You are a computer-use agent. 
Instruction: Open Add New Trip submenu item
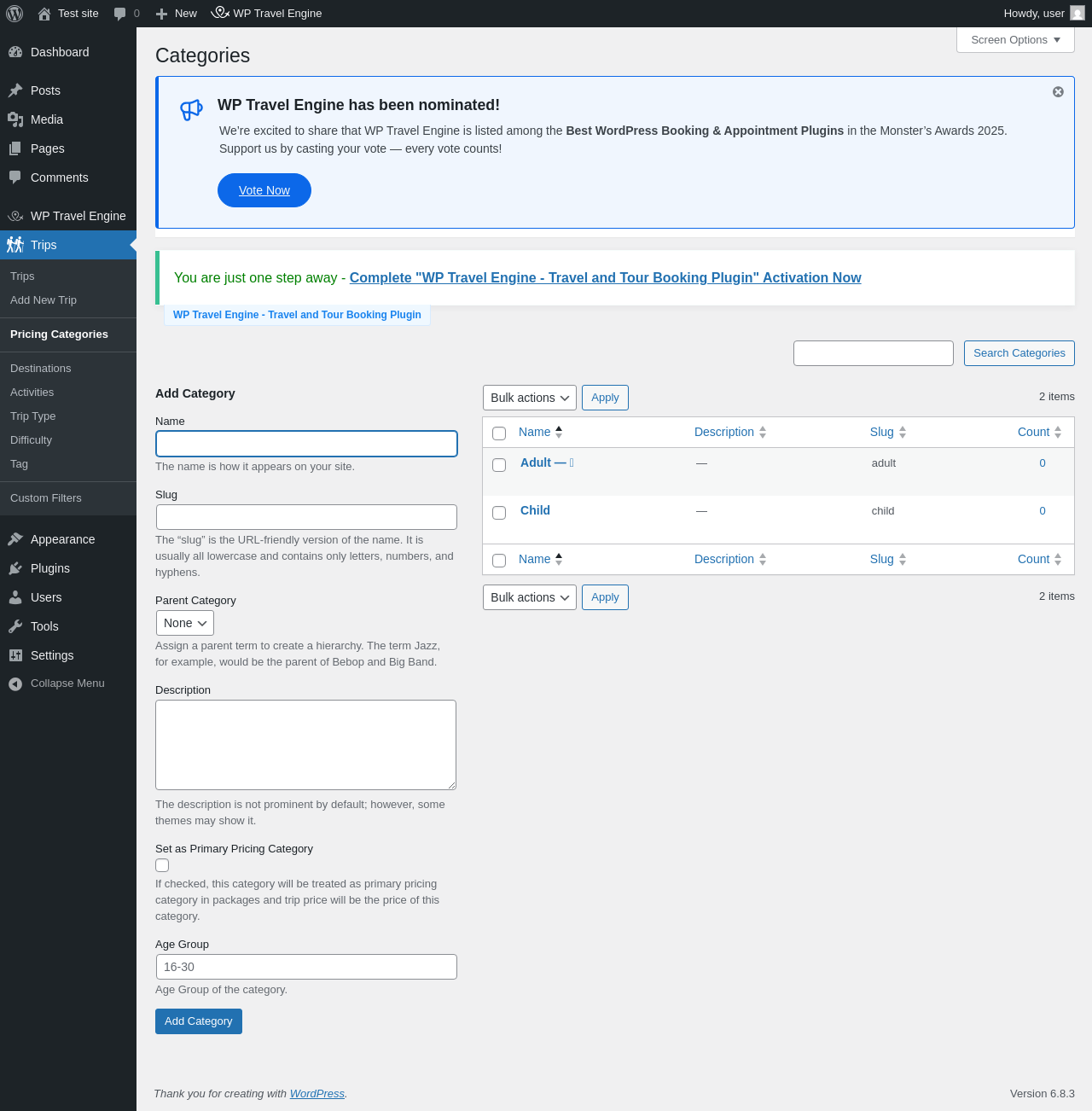[x=68, y=300]
